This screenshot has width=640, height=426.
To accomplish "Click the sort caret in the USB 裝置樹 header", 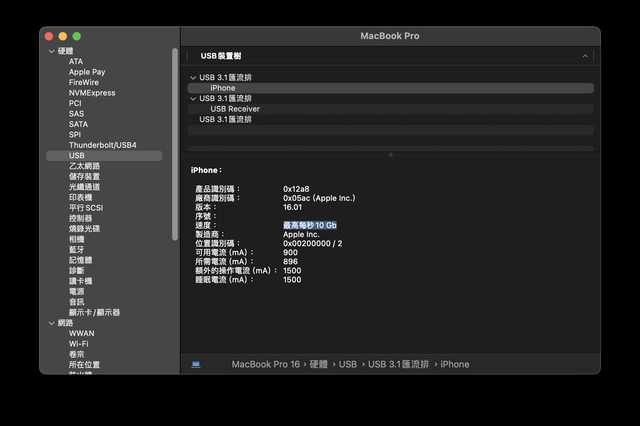I will point(587,56).
